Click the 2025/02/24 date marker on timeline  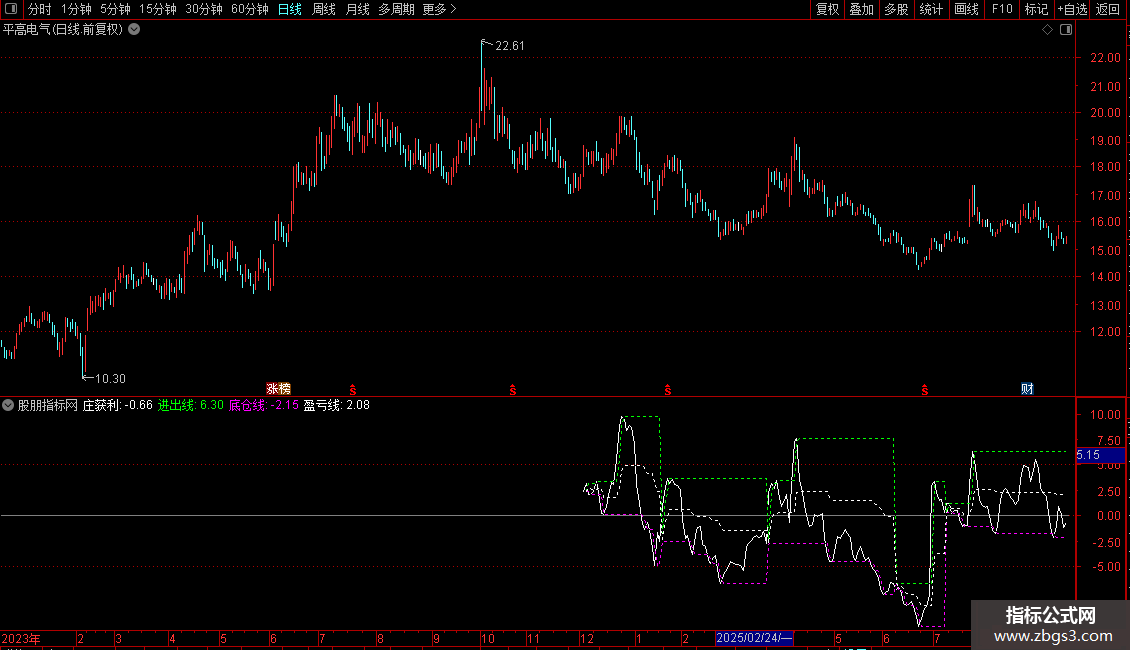(754, 638)
